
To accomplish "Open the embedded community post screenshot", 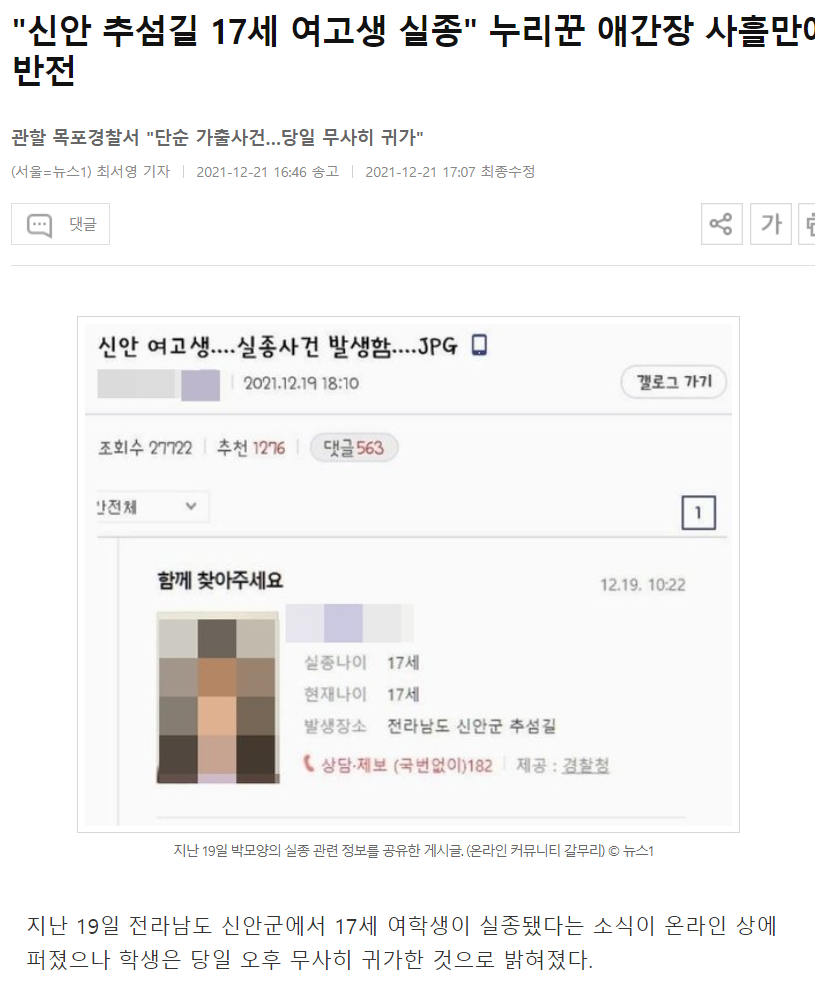I will click(408, 574).
